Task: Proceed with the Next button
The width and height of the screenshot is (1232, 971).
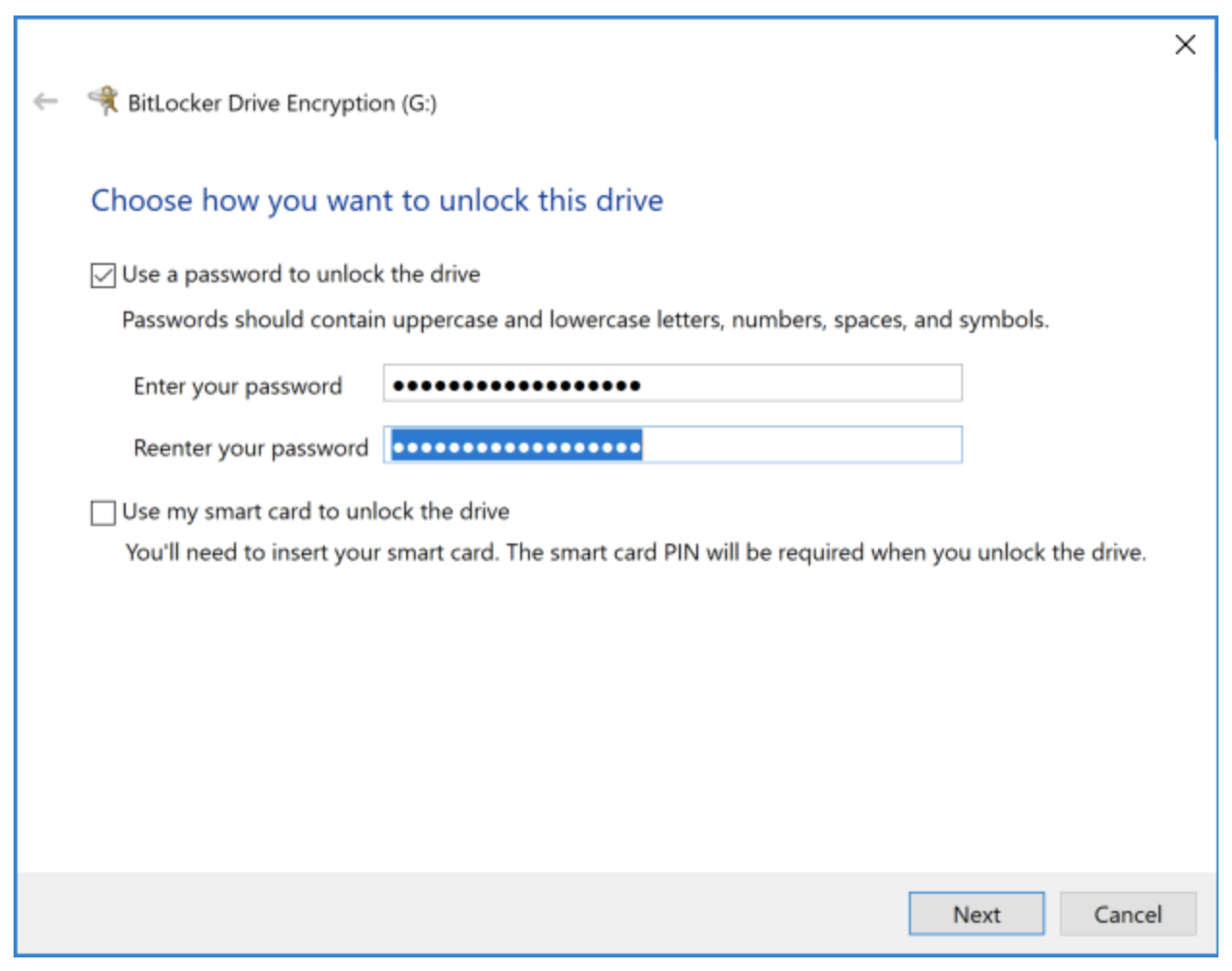Action: (x=977, y=914)
